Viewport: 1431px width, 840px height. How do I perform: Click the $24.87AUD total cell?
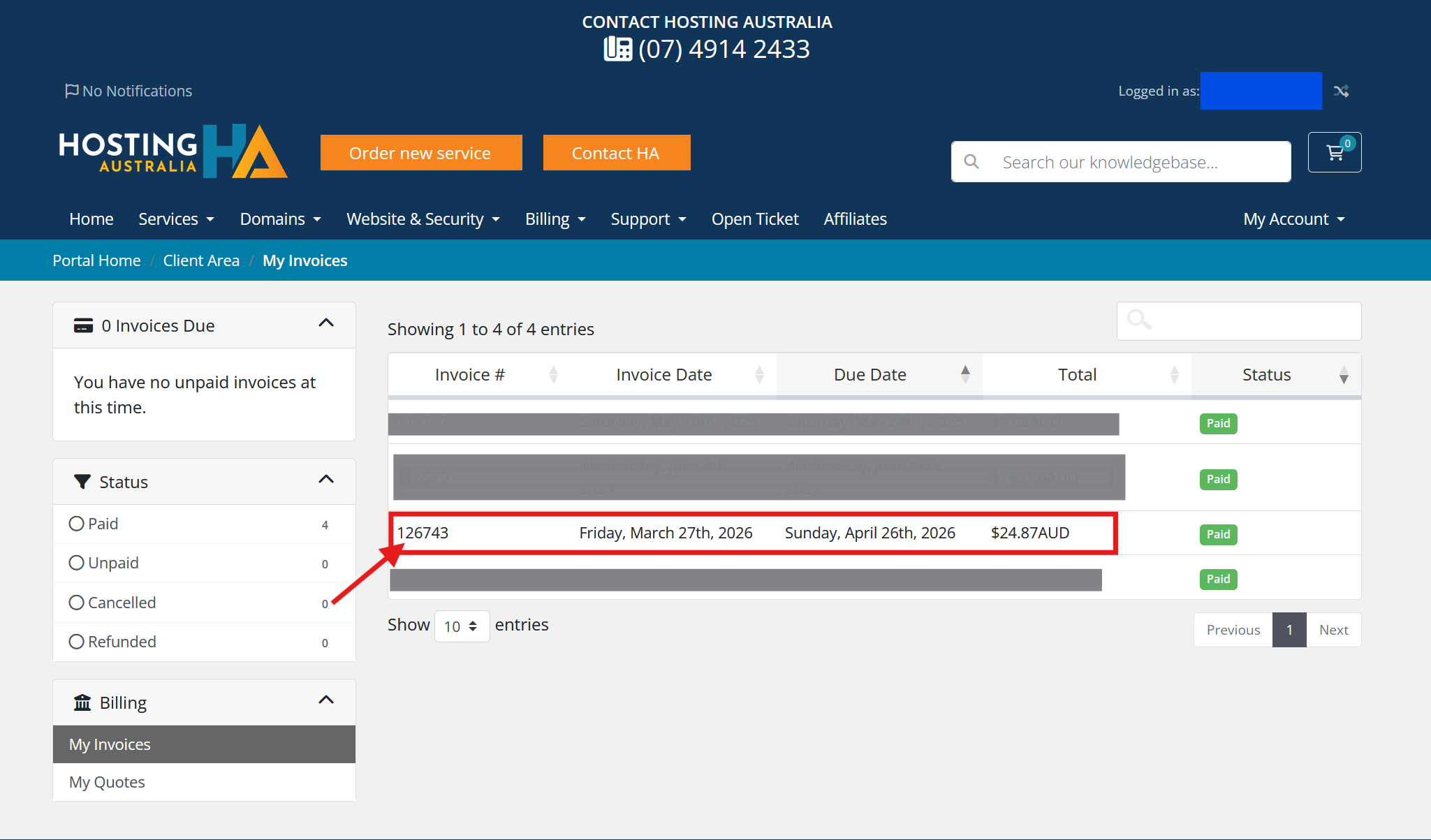tap(1030, 533)
